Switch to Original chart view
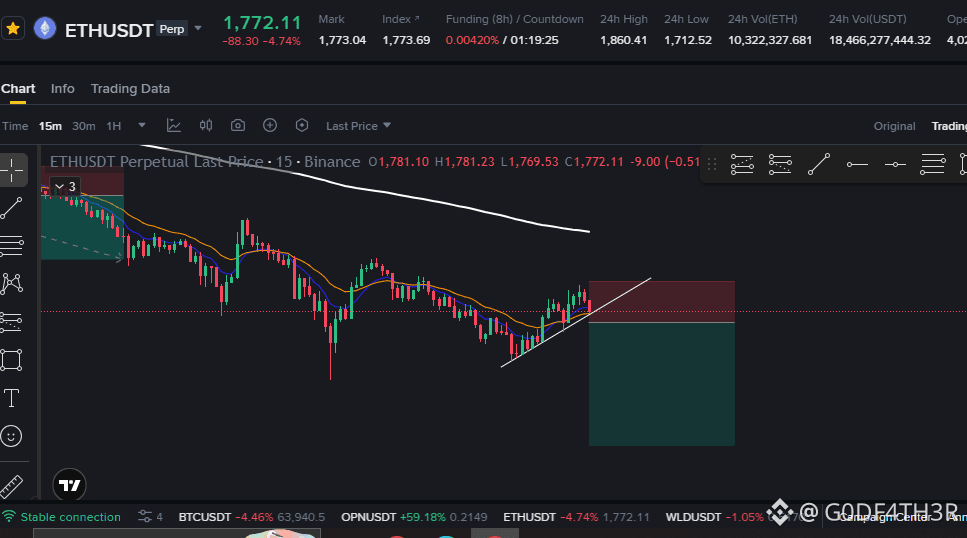 tap(894, 126)
